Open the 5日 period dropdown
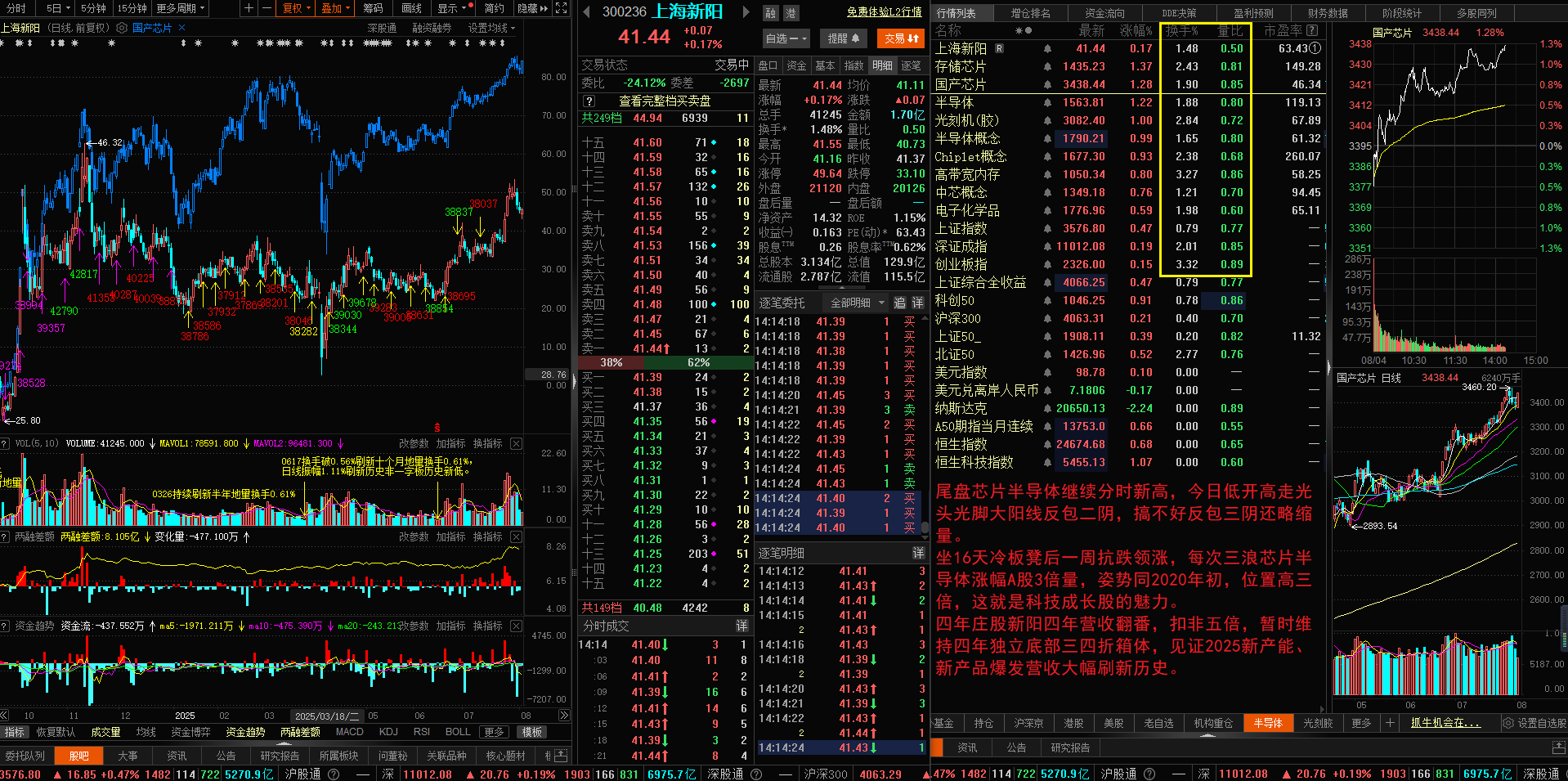This screenshot has width=1568, height=781. [57, 8]
